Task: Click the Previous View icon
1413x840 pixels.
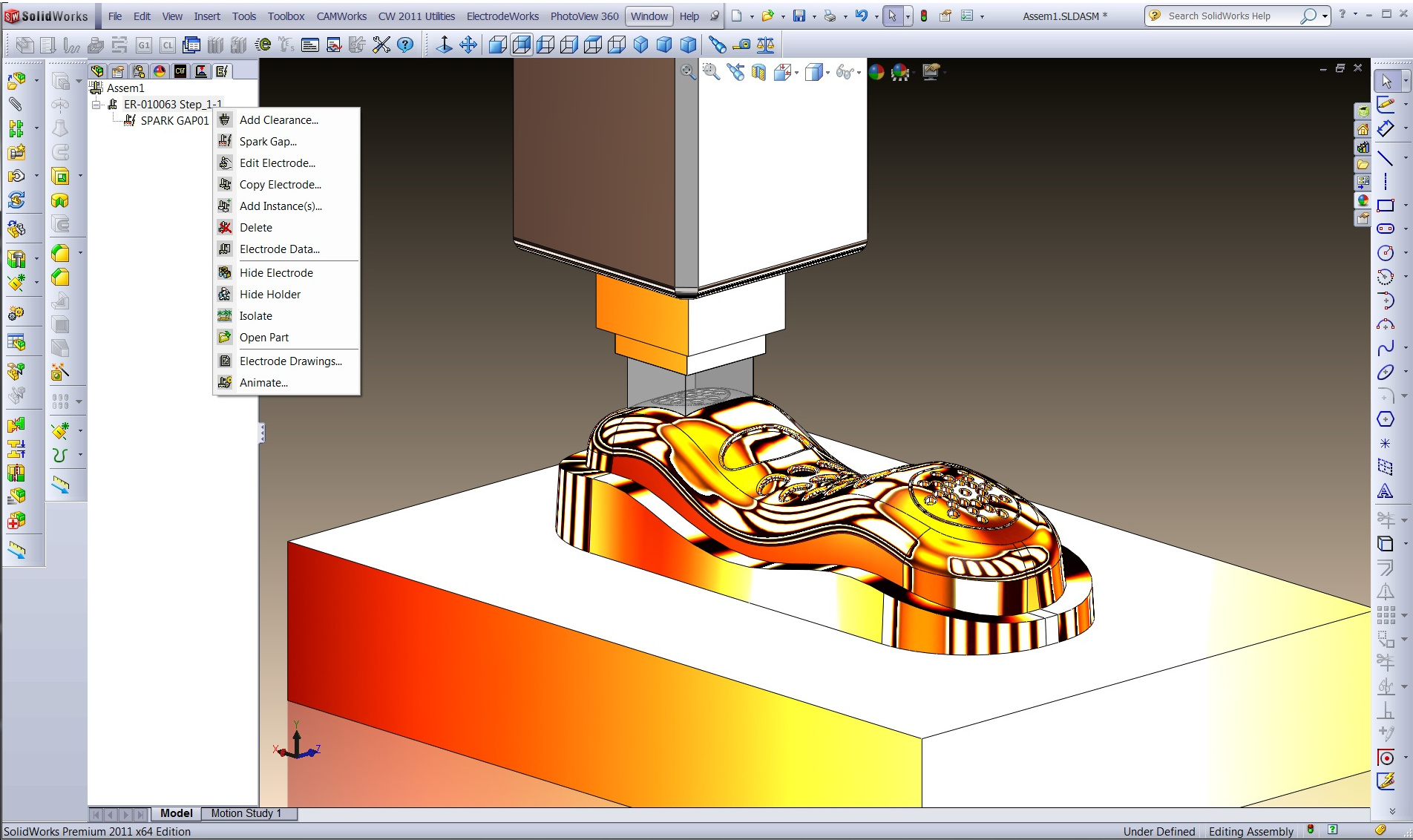Action: click(735, 71)
